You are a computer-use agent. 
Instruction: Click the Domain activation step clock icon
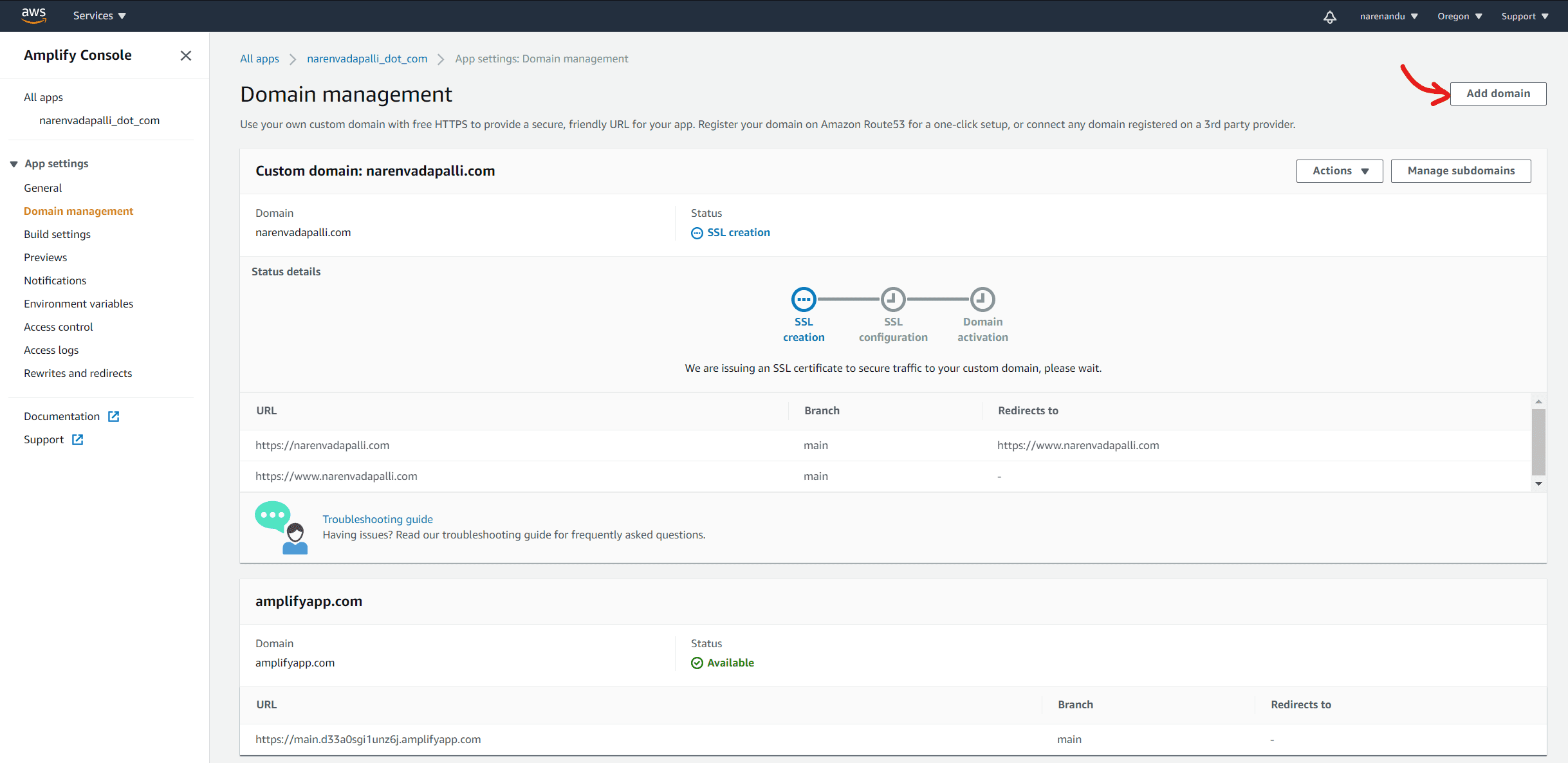click(x=982, y=299)
